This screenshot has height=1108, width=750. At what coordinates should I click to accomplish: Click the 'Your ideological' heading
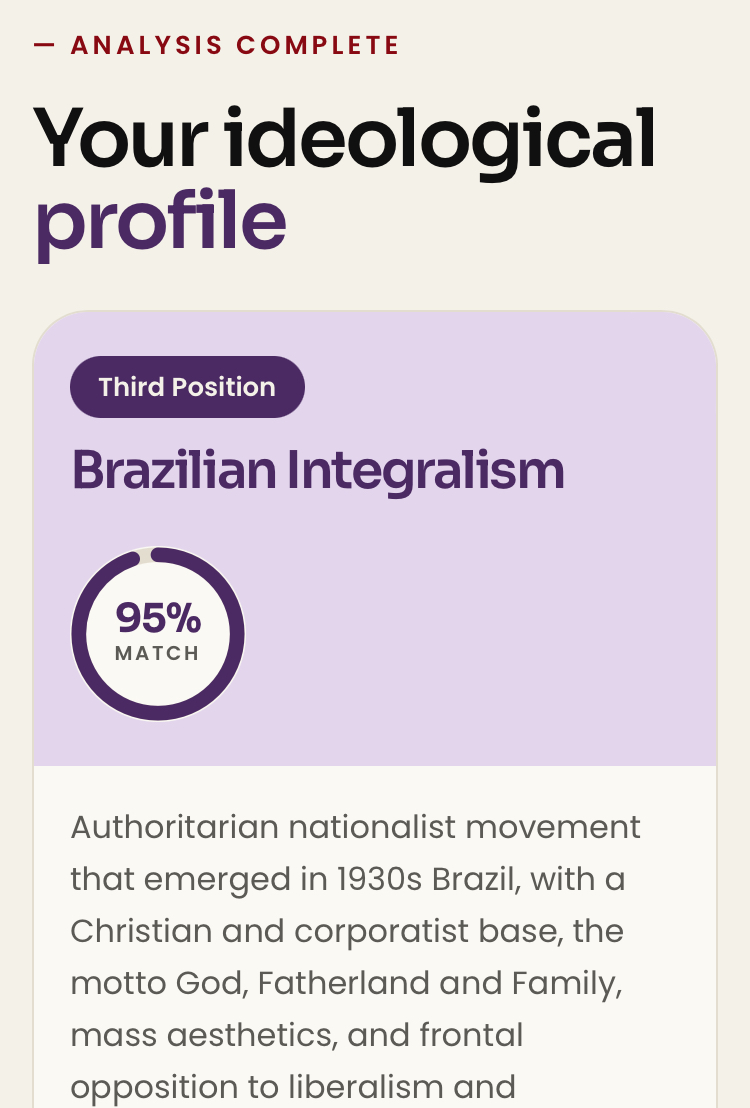pos(344,138)
